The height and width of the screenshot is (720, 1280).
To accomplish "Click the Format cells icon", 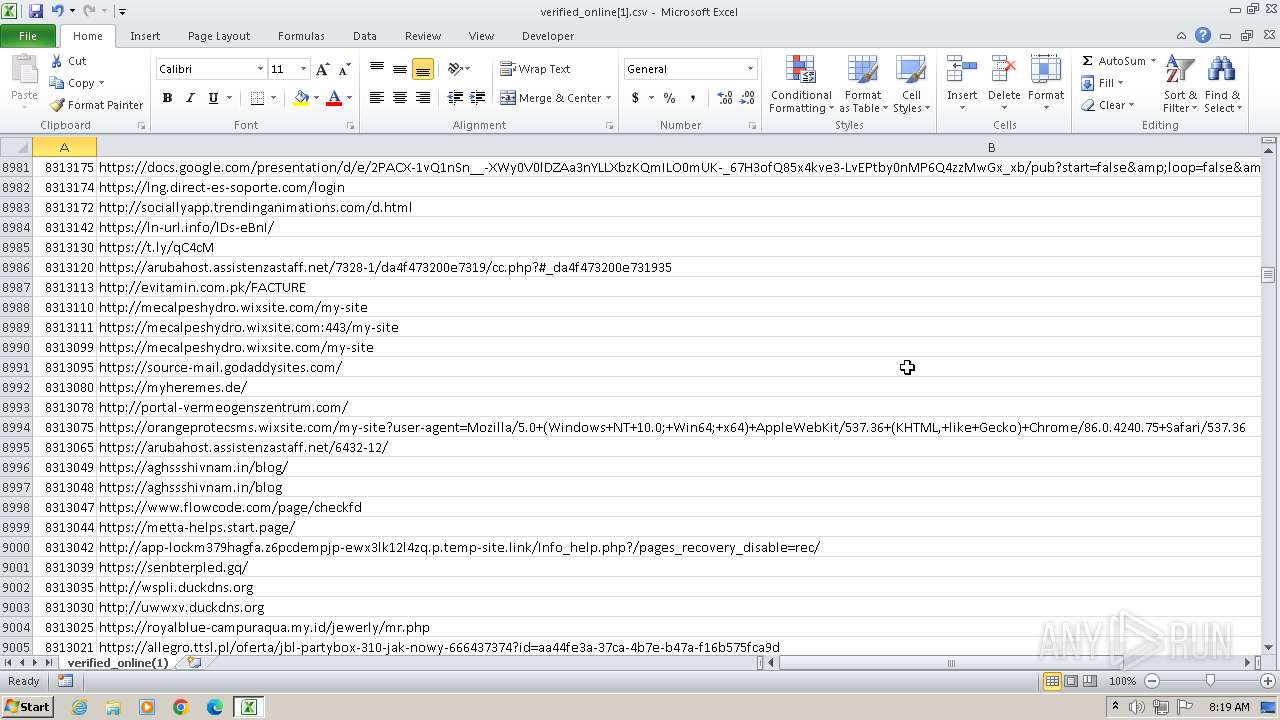I will click(1046, 71).
